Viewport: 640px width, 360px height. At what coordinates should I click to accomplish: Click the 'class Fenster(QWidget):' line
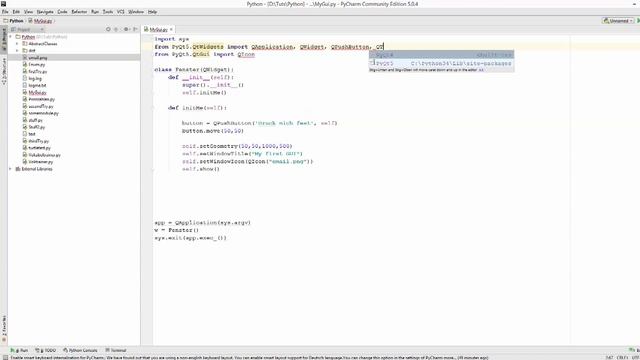194,69
